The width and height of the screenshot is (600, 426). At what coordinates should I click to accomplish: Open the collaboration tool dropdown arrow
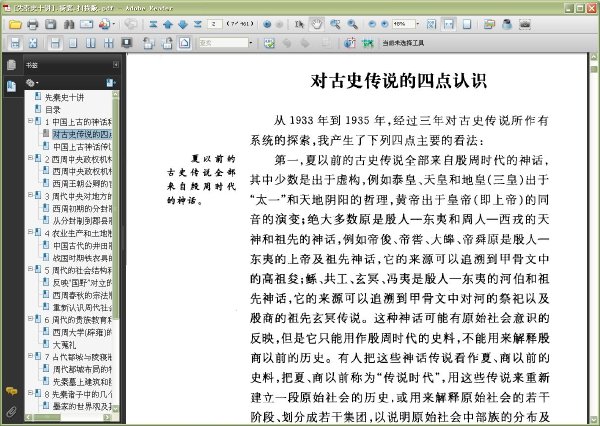click(x=114, y=24)
